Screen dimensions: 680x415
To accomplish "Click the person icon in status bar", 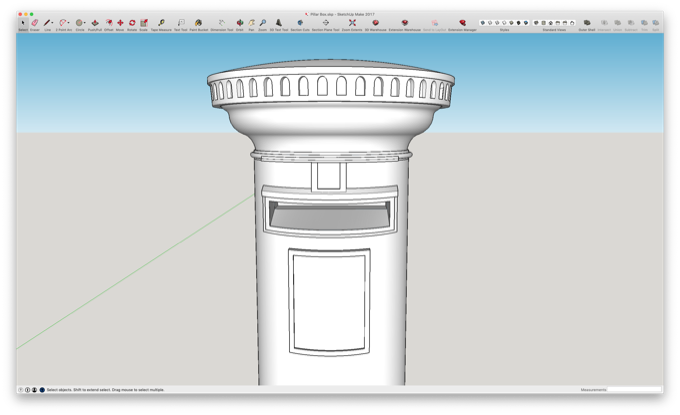I will point(34,390).
